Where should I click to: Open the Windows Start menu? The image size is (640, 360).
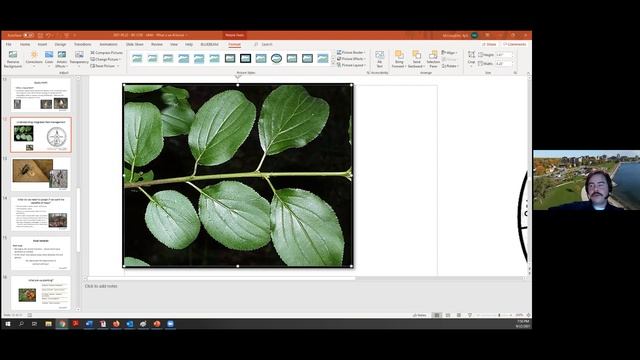(8, 324)
